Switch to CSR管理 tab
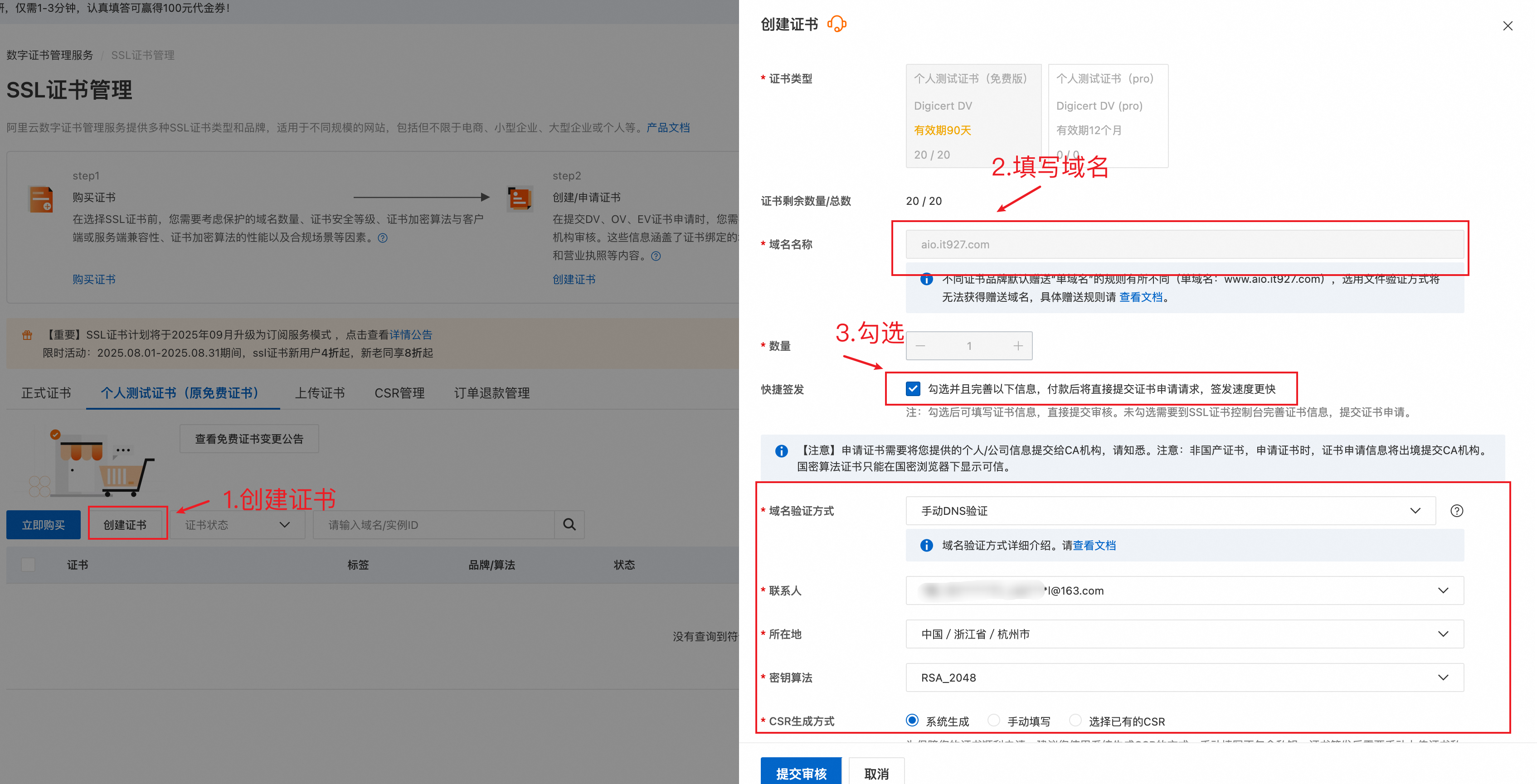1537x784 pixels. (399, 393)
